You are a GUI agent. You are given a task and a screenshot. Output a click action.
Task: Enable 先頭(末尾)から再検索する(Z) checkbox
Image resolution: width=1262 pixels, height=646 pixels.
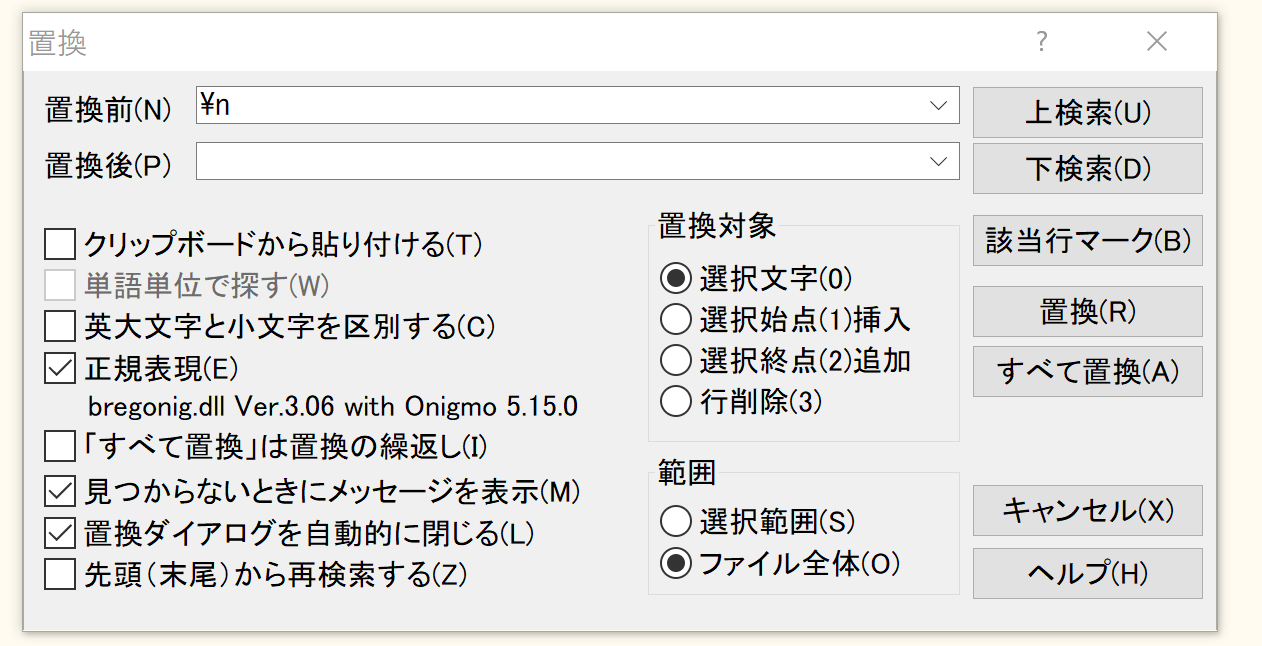tap(61, 574)
